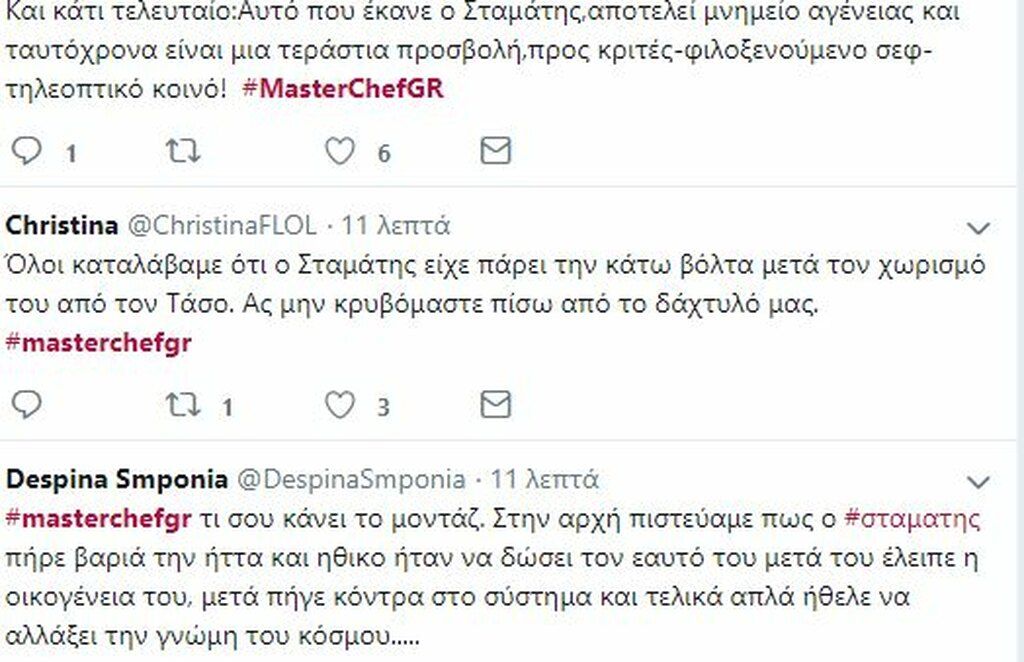The image size is (1024, 662).
Task: Send top tweet via direct message
Action: [496, 151]
